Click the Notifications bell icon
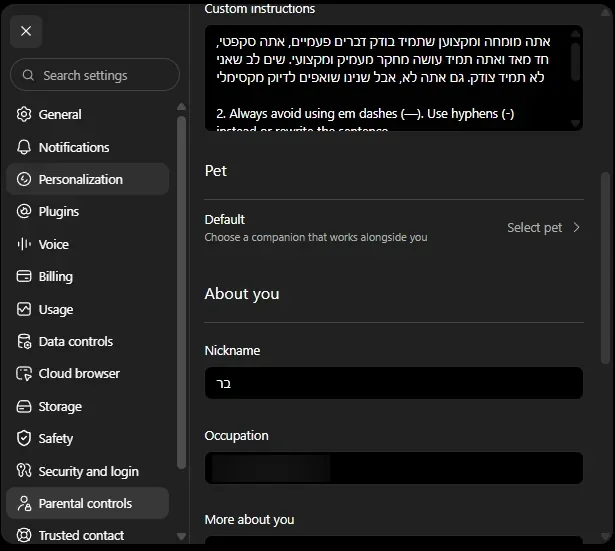615x551 pixels. [24, 147]
